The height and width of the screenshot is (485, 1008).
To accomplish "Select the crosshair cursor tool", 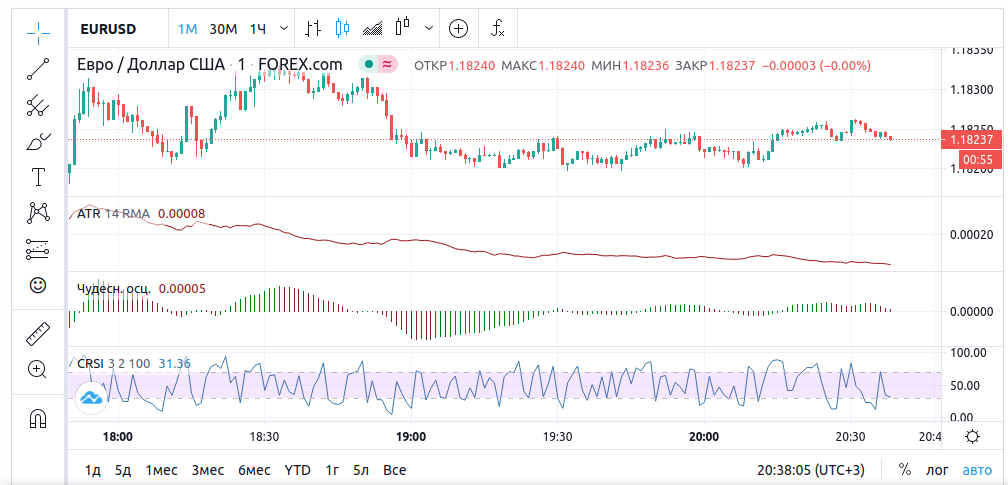I will [x=38, y=32].
